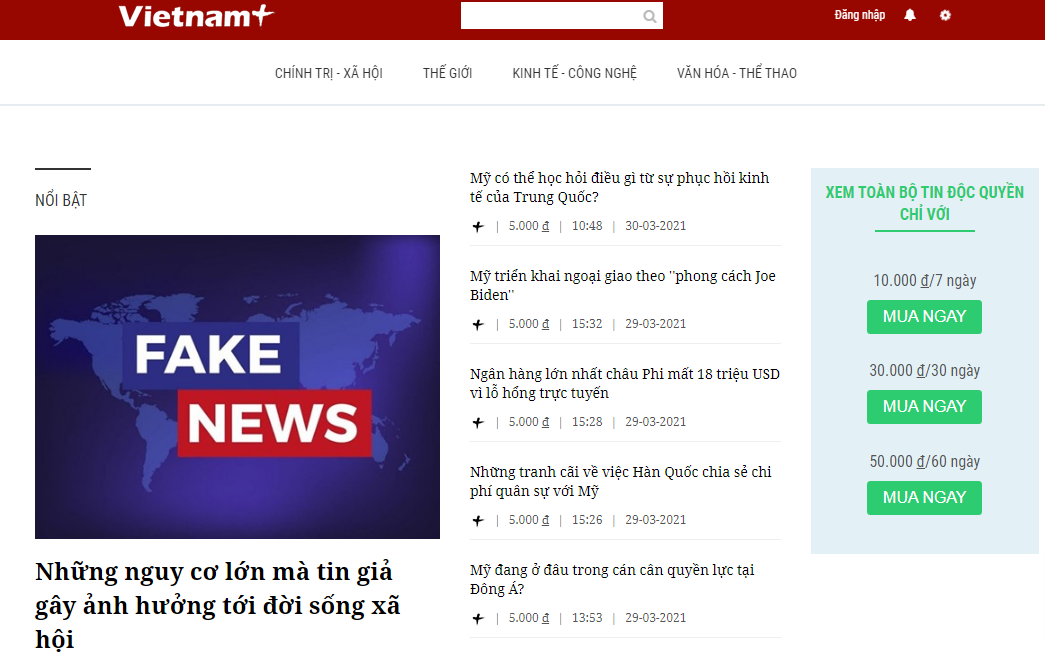Click the time 13:53
The height and width of the screenshot is (658, 1045).
tap(586, 618)
